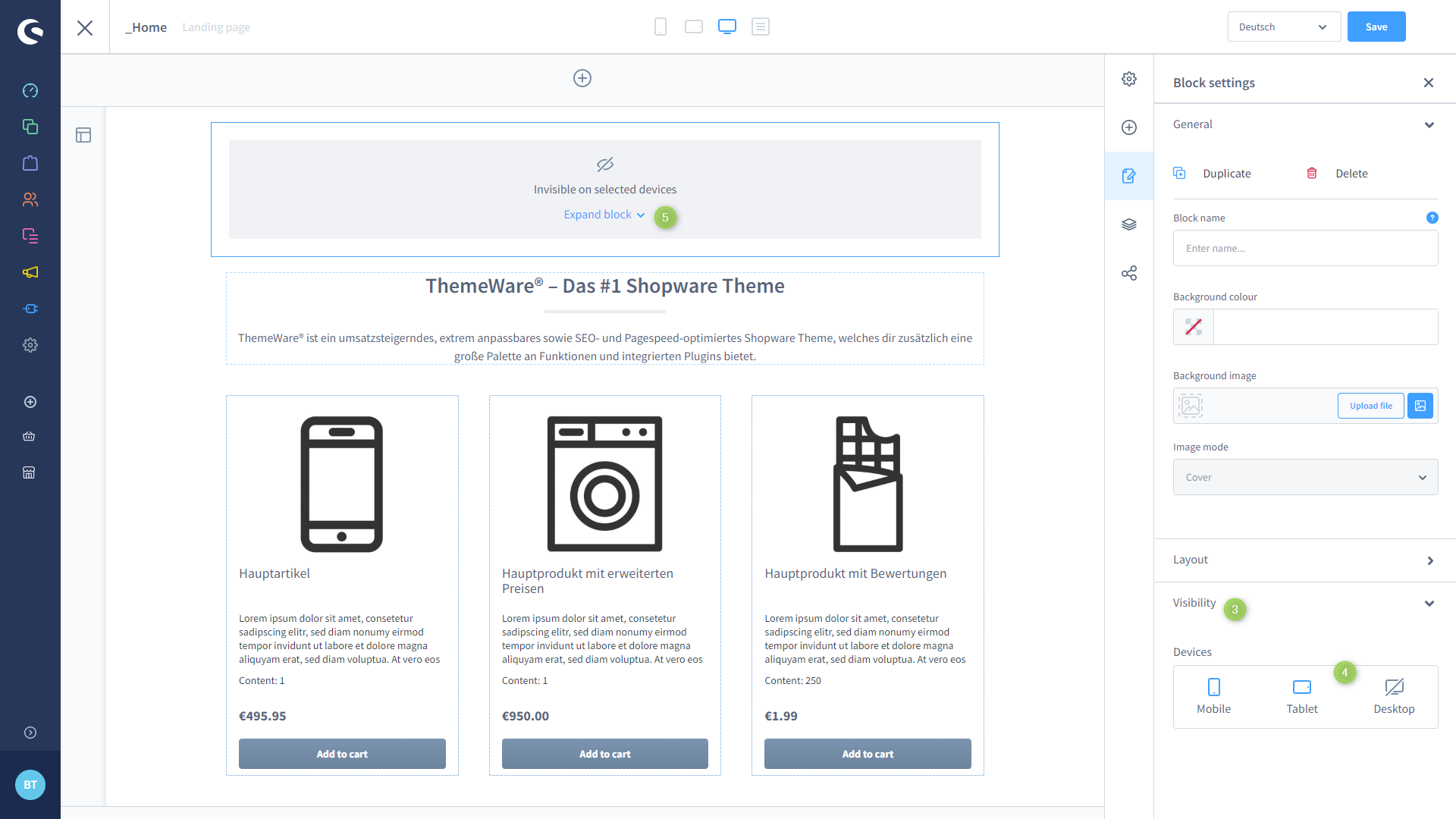Viewport: 1456px width, 819px height.
Task: Open the layout assignment share panel
Action: coord(1129,273)
